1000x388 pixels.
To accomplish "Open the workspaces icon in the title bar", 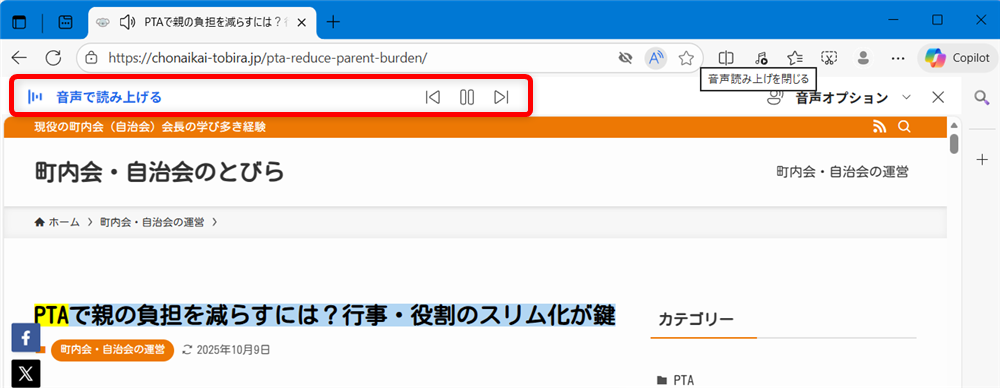I will click(20, 22).
